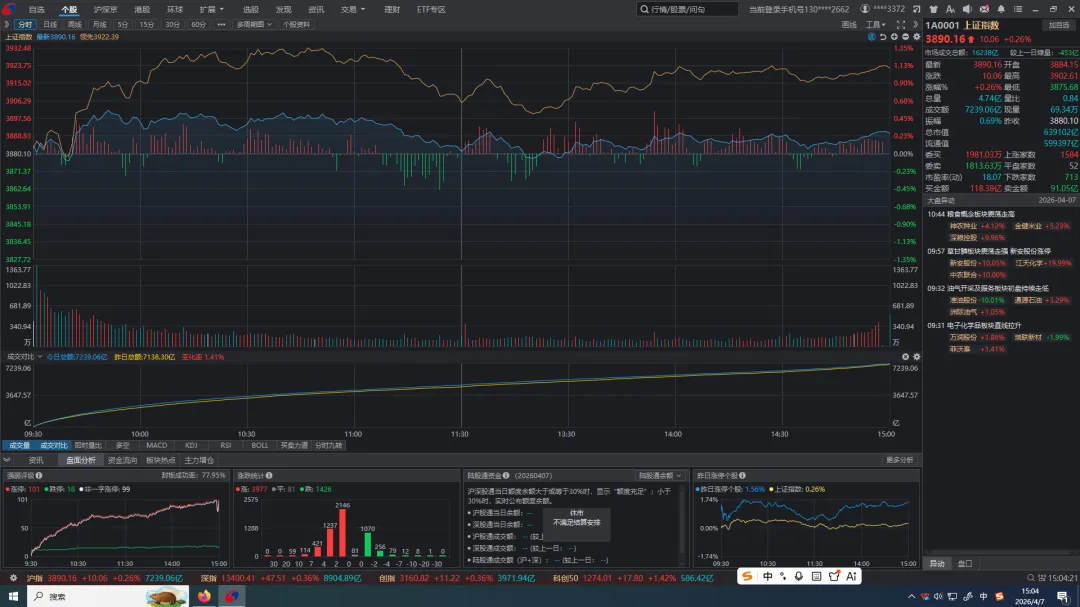1080x607 pixels.
Task: Close the 成交对比 sub-panel
Action: [x=905, y=357]
